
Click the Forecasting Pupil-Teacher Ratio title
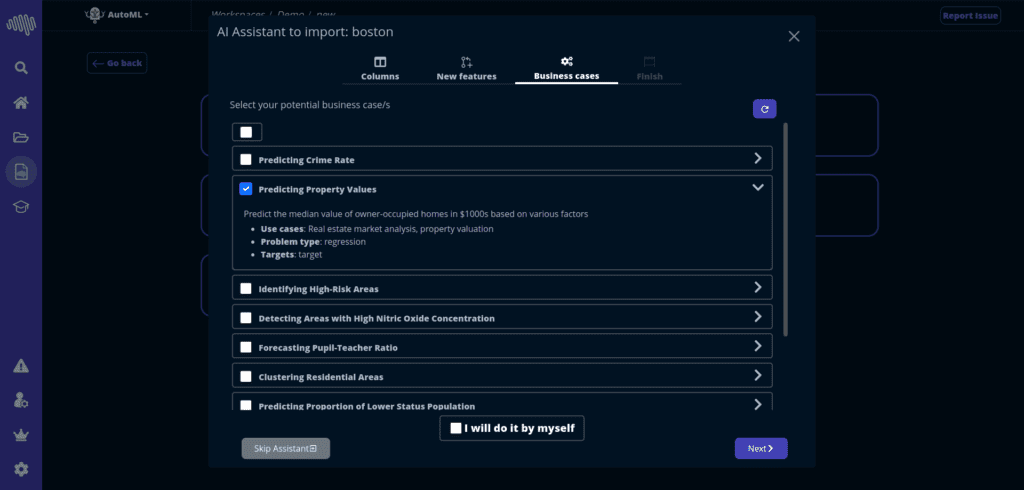point(328,348)
